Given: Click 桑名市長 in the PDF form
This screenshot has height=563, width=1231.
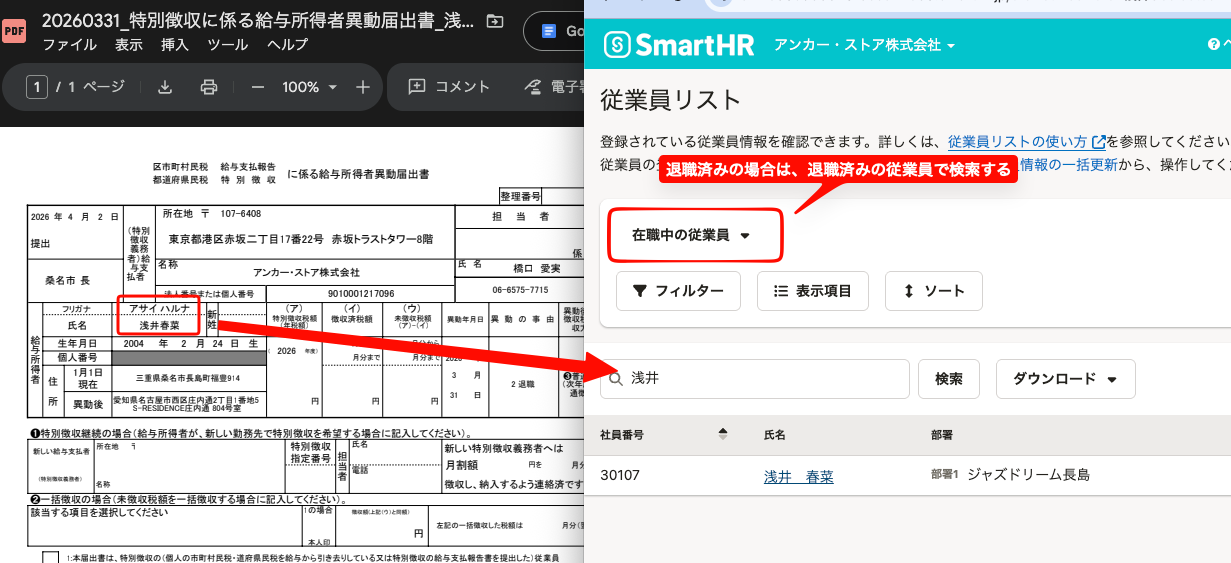Looking at the screenshot, I should point(67,281).
